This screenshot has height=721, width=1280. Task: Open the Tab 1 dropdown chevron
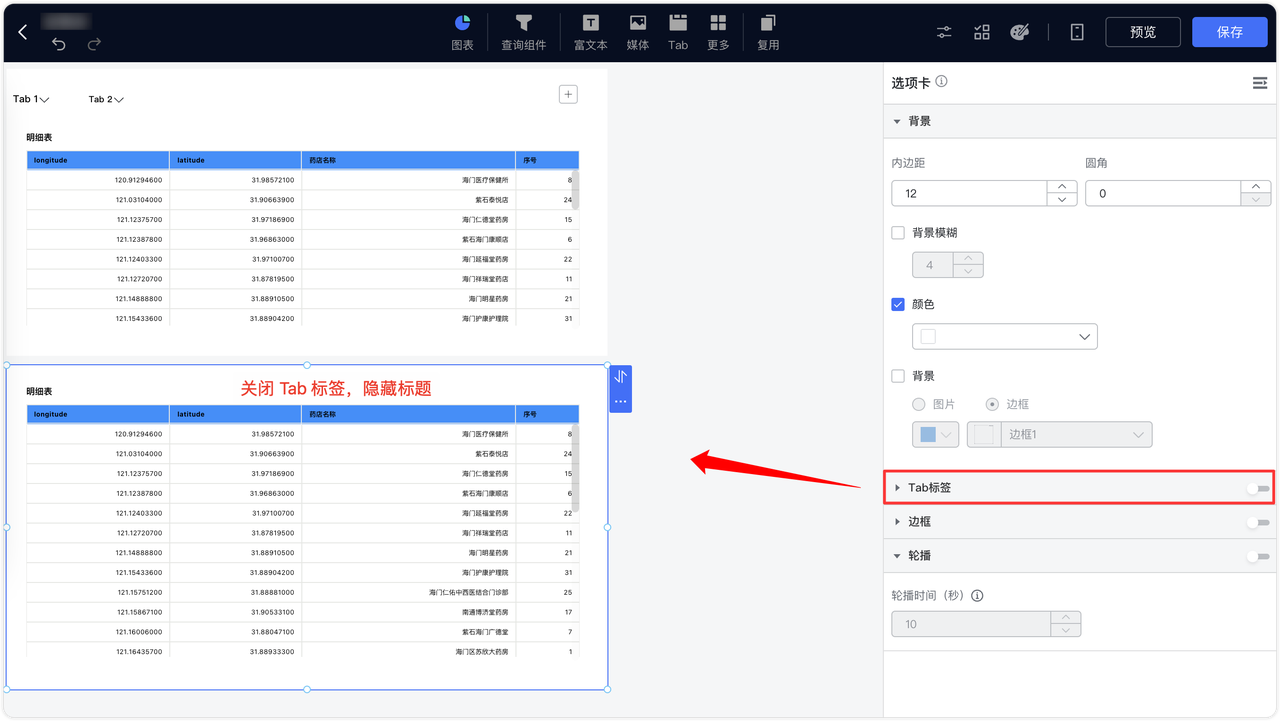(45, 100)
